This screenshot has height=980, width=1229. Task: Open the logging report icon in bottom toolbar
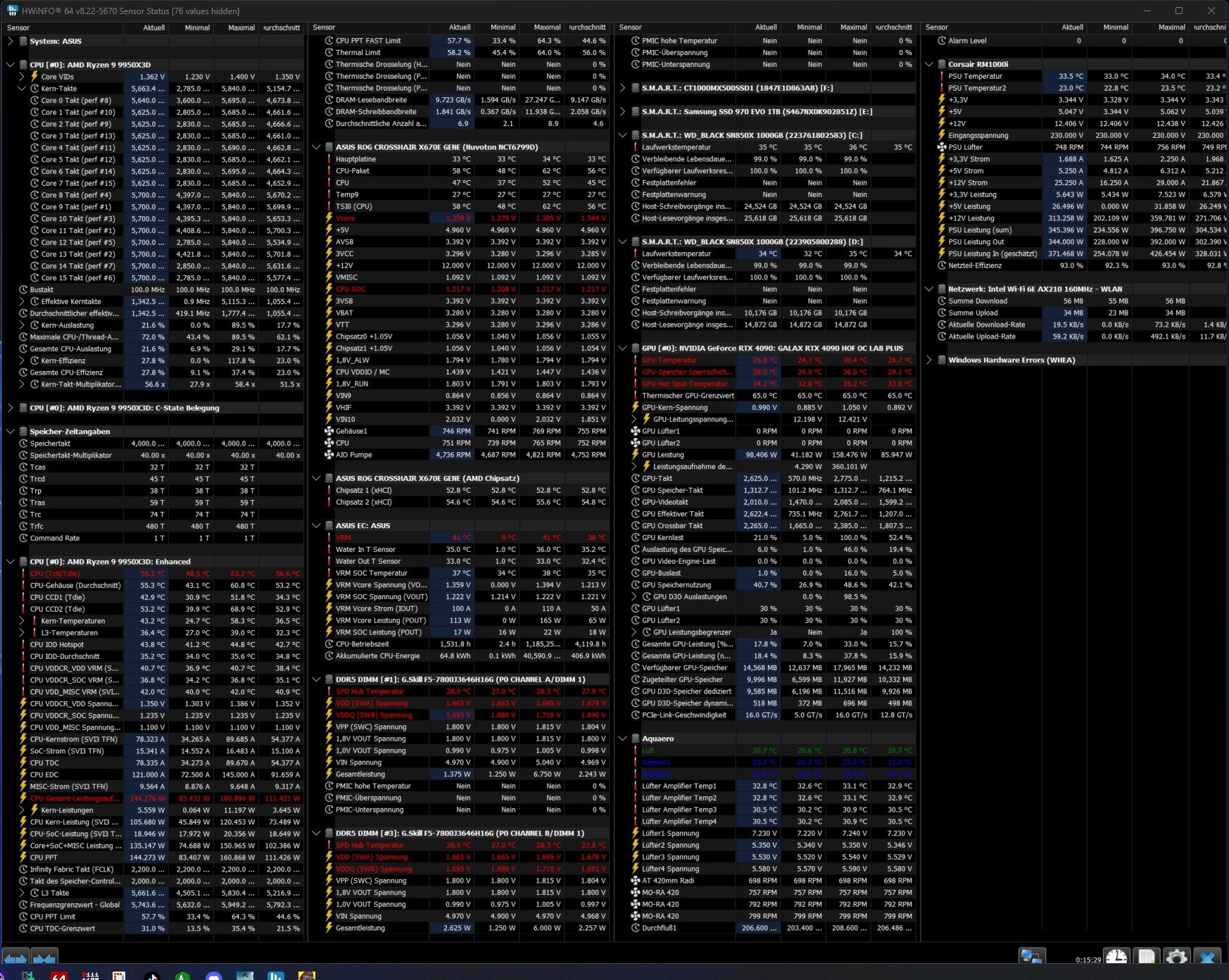tap(1147, 957)
